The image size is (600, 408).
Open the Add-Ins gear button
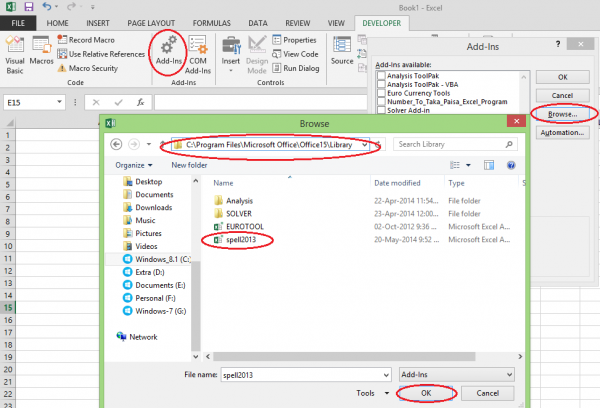tap(168, 51)
